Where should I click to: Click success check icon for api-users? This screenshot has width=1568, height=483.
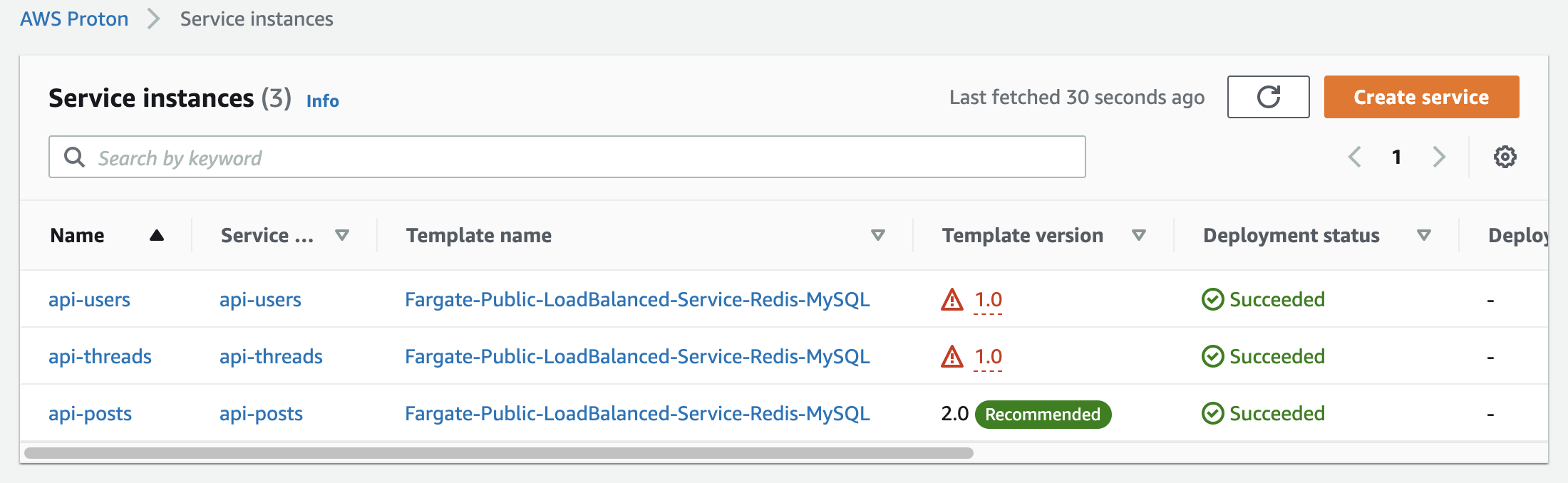pos(1212,299)
